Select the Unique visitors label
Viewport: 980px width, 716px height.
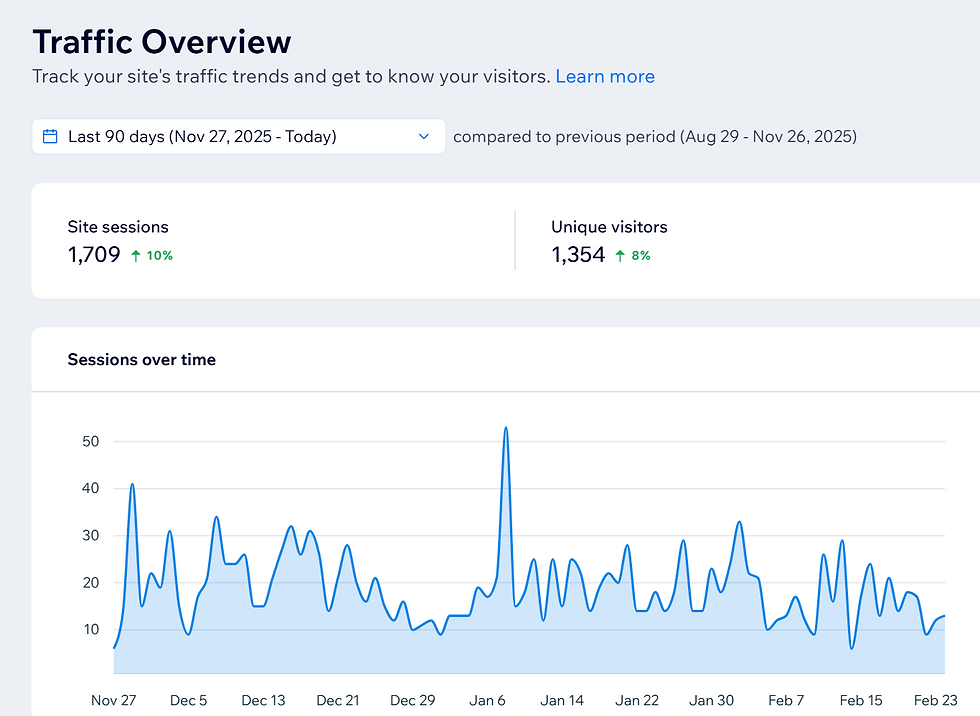(609, 227)
